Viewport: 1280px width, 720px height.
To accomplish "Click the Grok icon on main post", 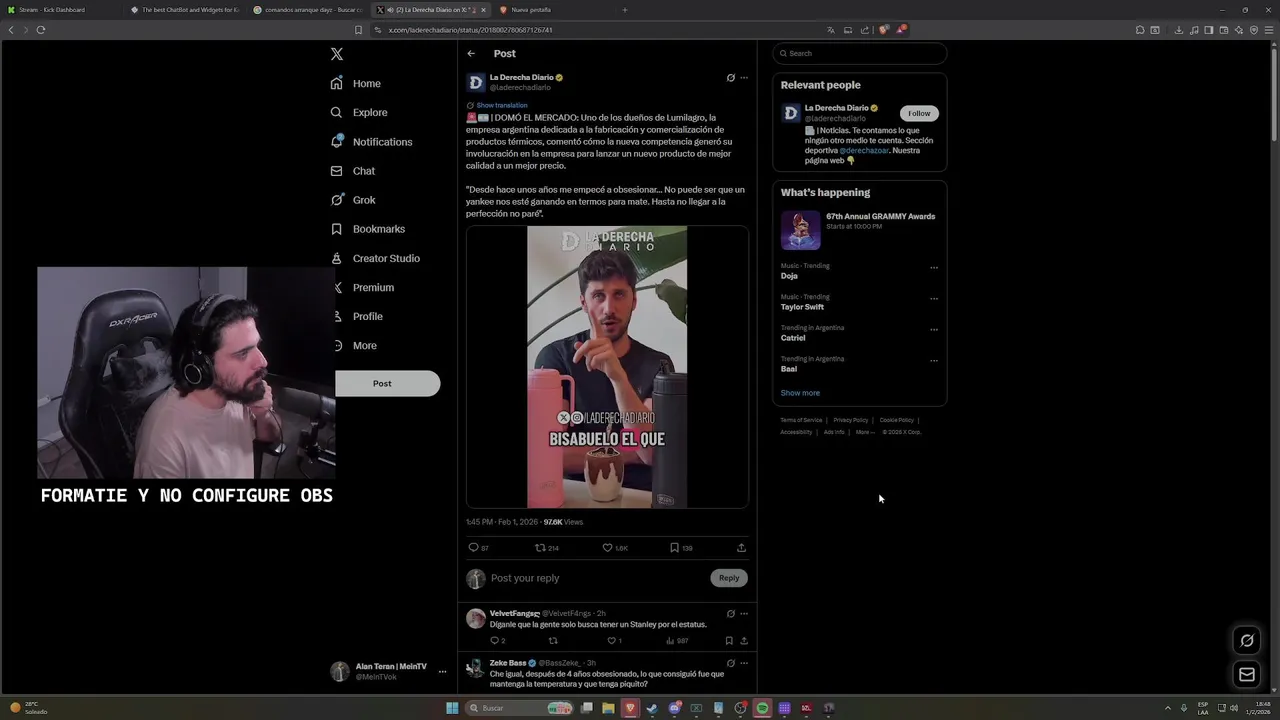I will click(x=730, y=78).
